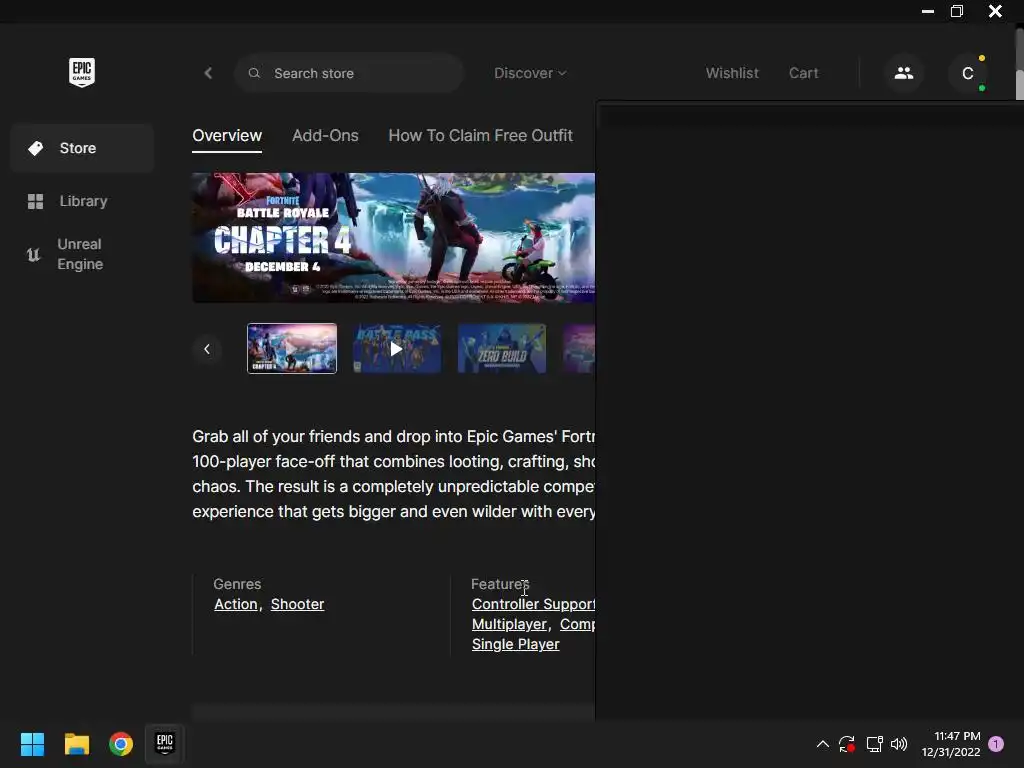Click the Store tag icon
This screenshot has height=768, width=1024.
(35, 148)
